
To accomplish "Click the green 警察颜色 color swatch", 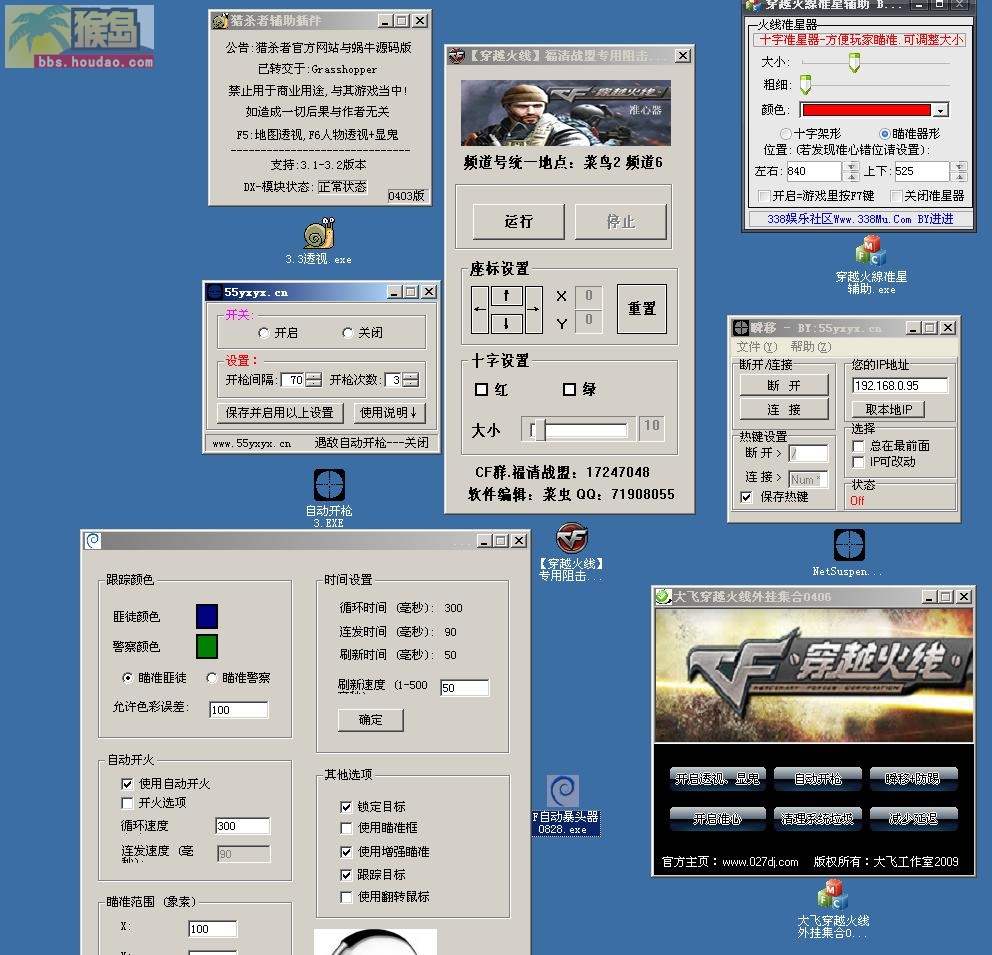I will point(207,646).
